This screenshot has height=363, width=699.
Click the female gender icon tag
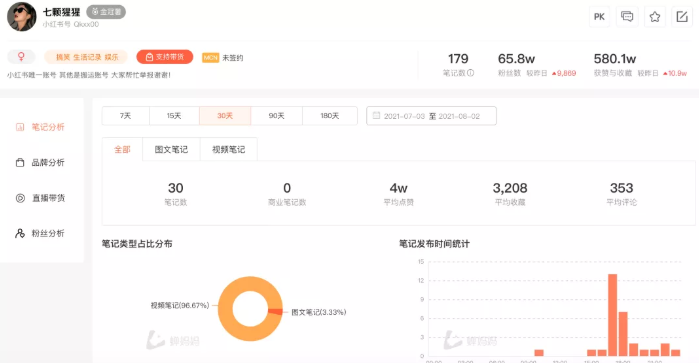21,57
